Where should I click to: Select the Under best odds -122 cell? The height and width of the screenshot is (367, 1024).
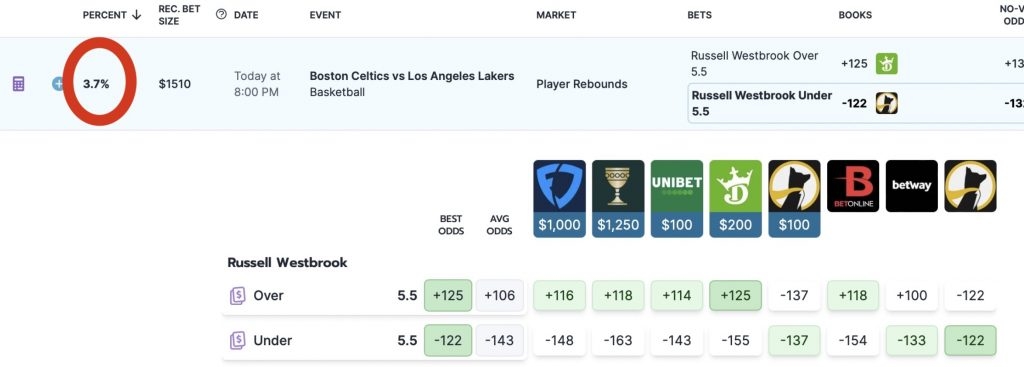pos(448,340)
